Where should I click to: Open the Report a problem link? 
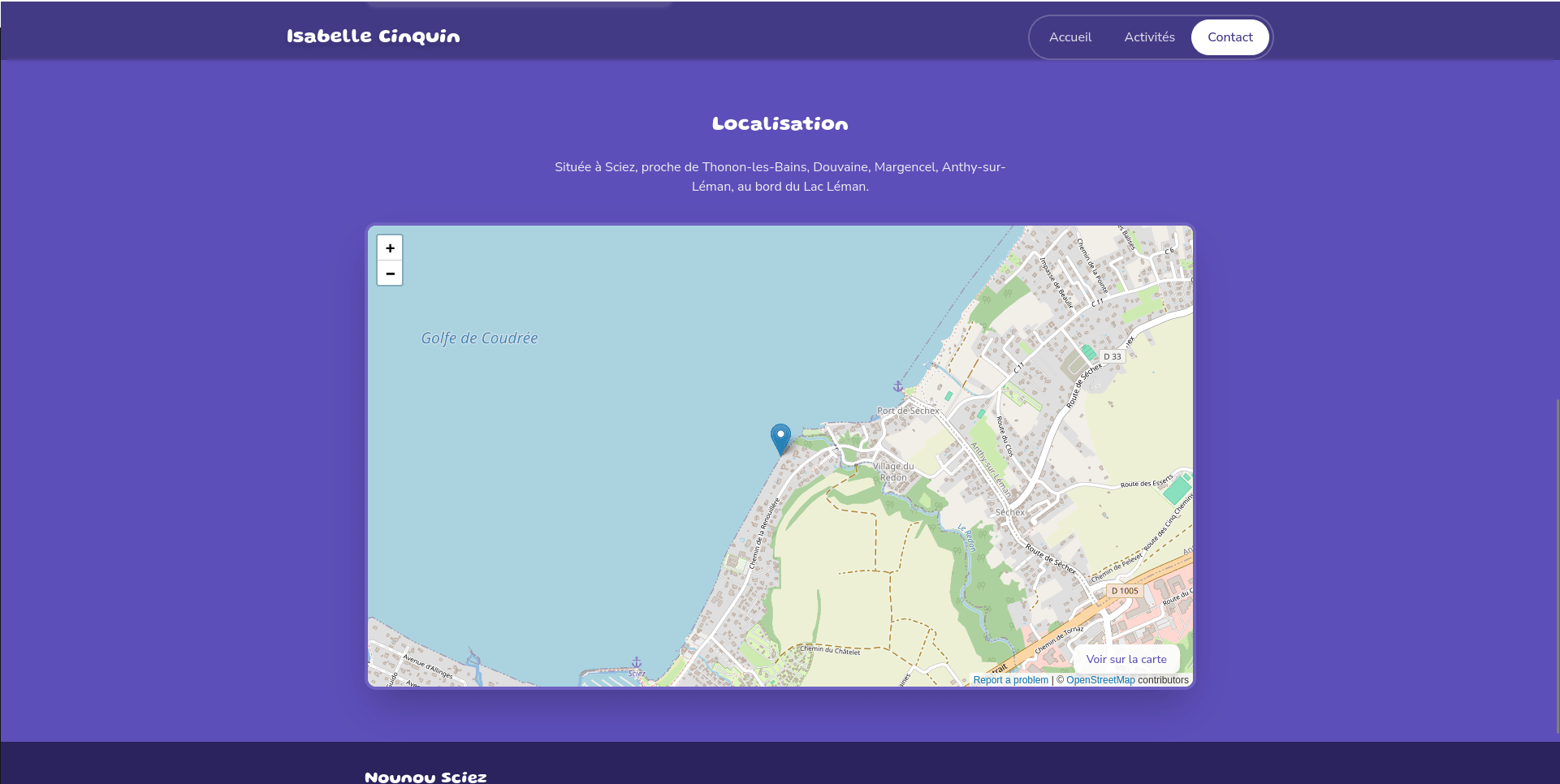1010,680
